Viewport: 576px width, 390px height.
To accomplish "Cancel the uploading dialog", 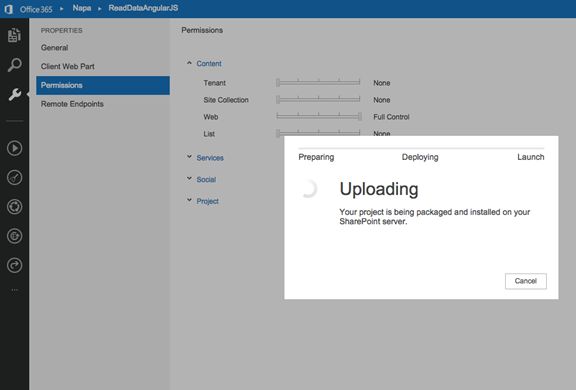I will point(526,281).
